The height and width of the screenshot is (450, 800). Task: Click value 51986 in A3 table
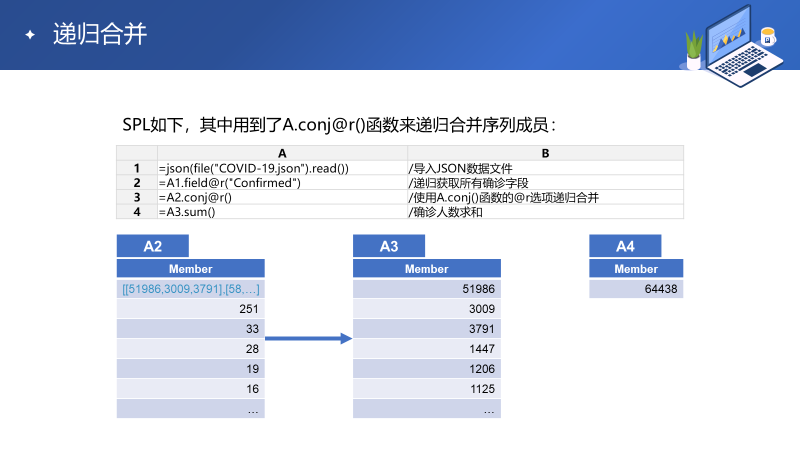[x=427, y=289]
